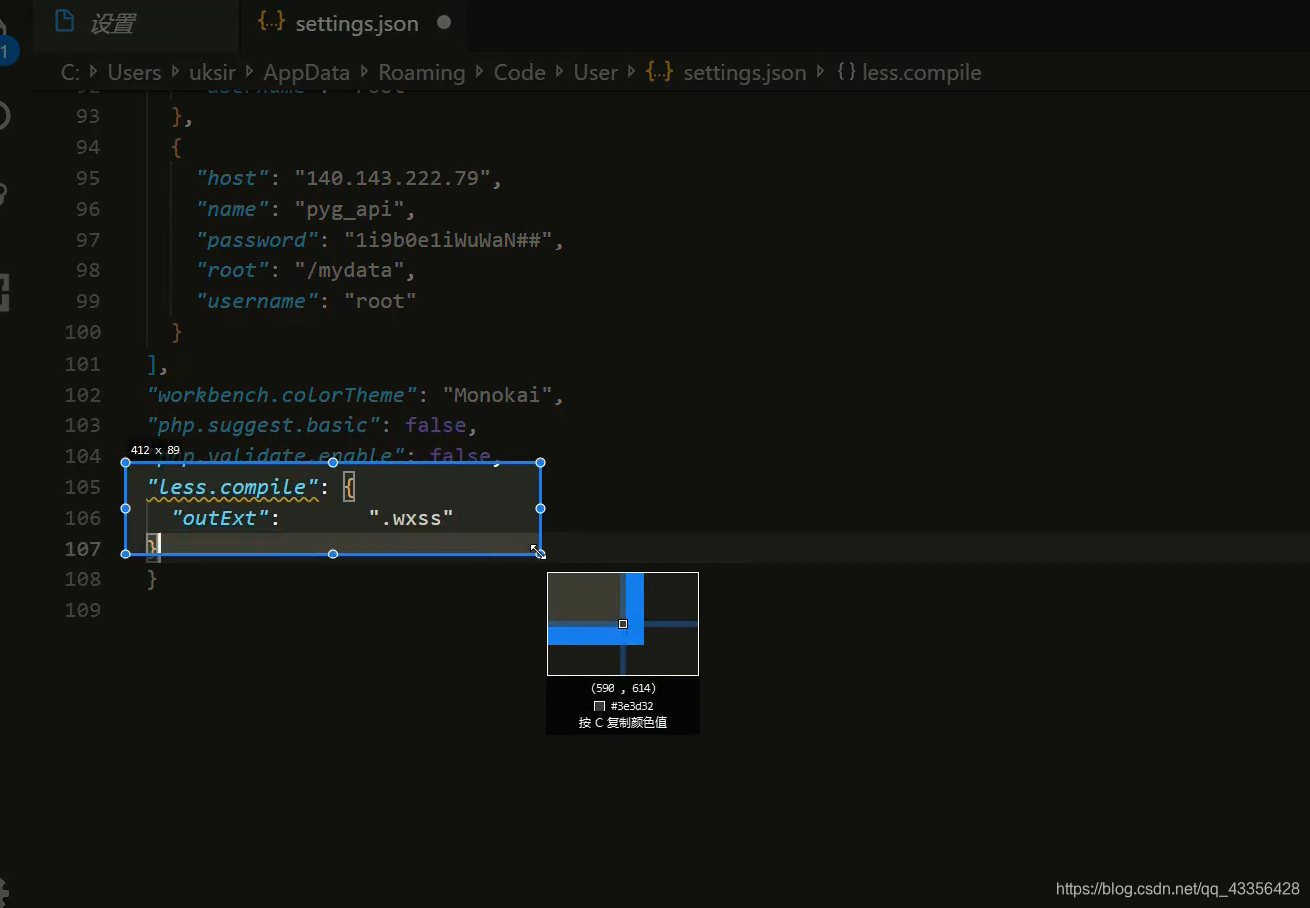Screen dimensions: 1310x908
Task: Click line number 101 in gutter
Action: click(82, 363)
